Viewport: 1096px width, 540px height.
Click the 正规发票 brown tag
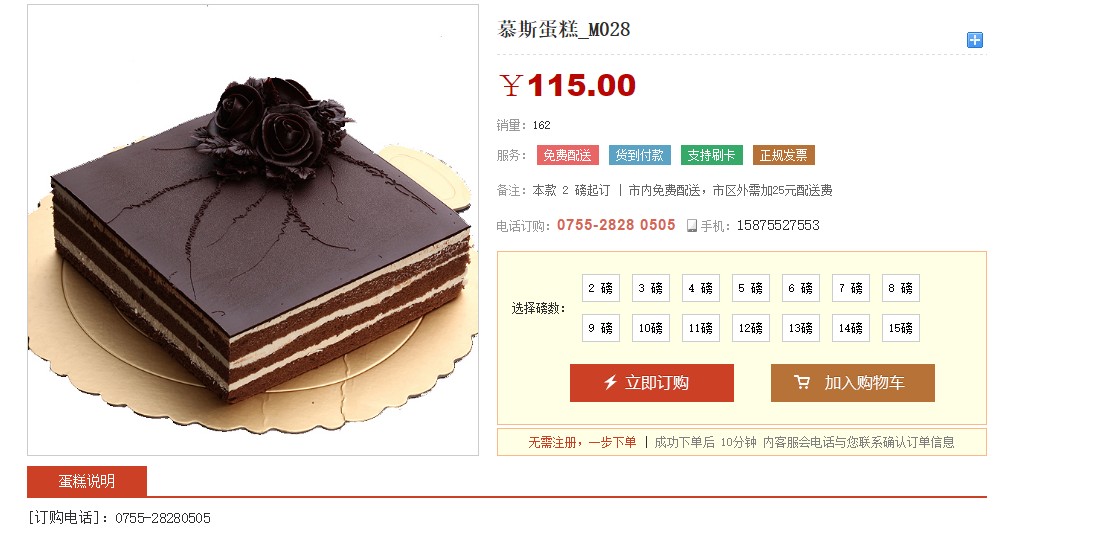pyautogui.click(x=784, y=155)
